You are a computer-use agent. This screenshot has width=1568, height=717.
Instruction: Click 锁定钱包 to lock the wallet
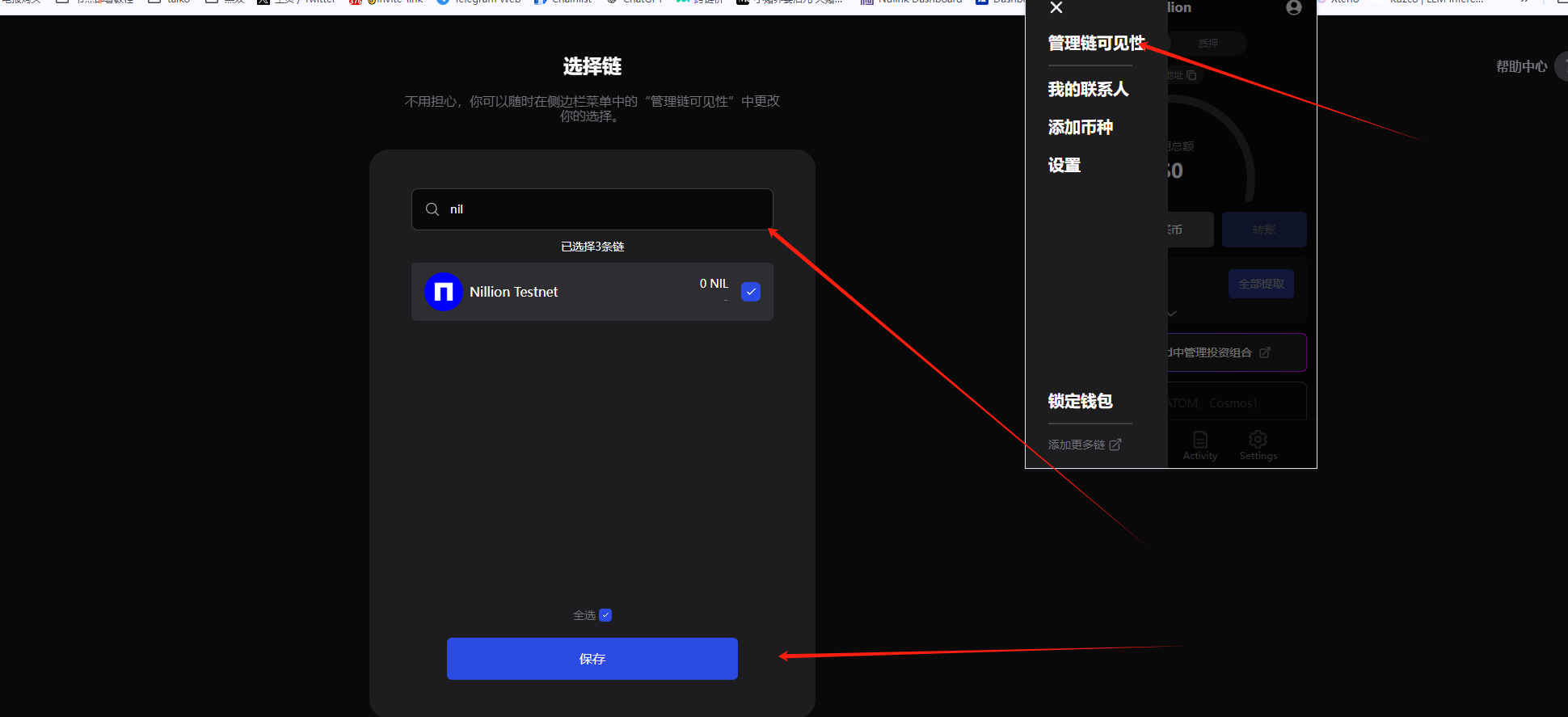[x=1080, y=401]
